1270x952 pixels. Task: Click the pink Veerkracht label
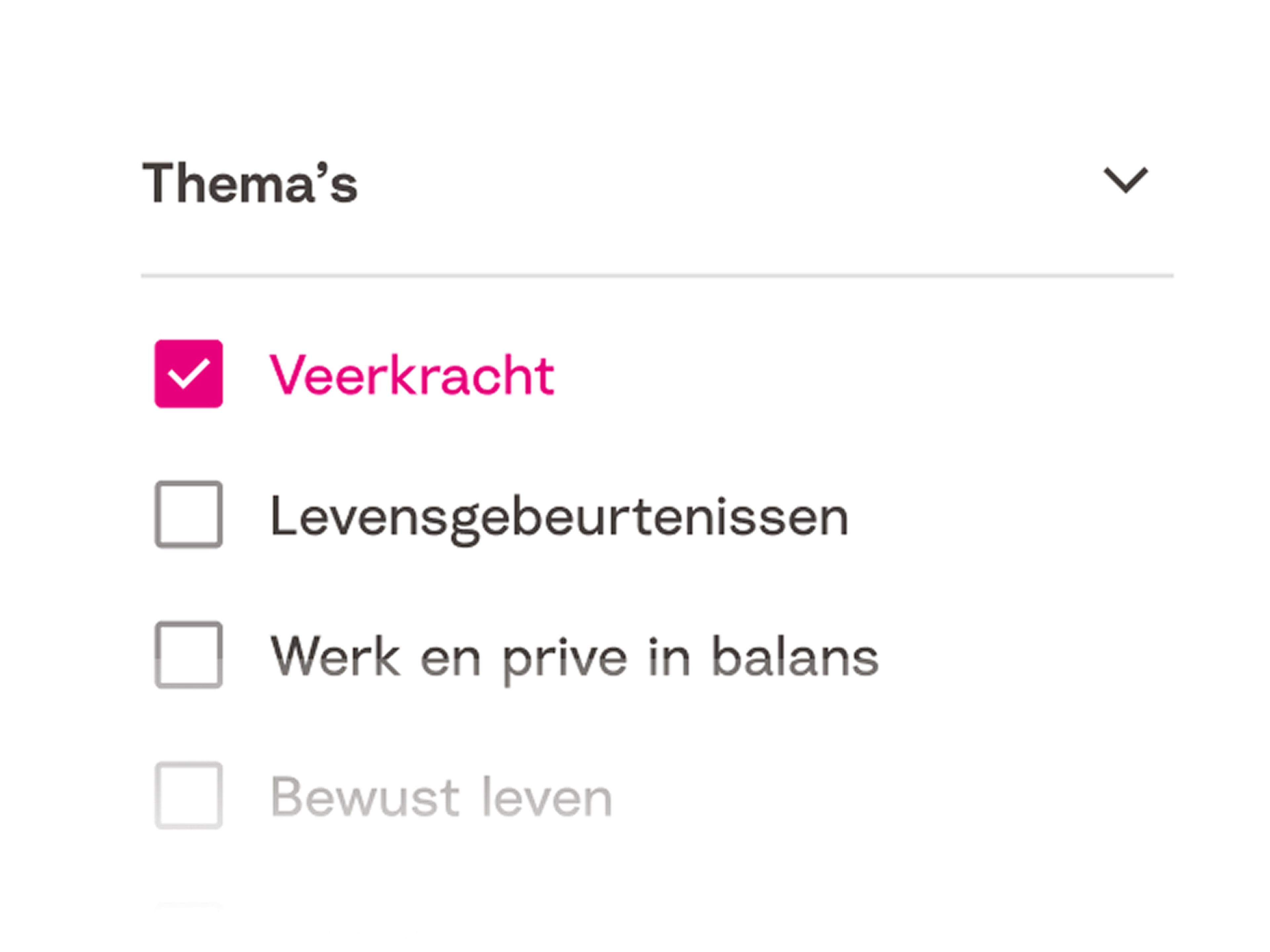click(x=412, y=375)
